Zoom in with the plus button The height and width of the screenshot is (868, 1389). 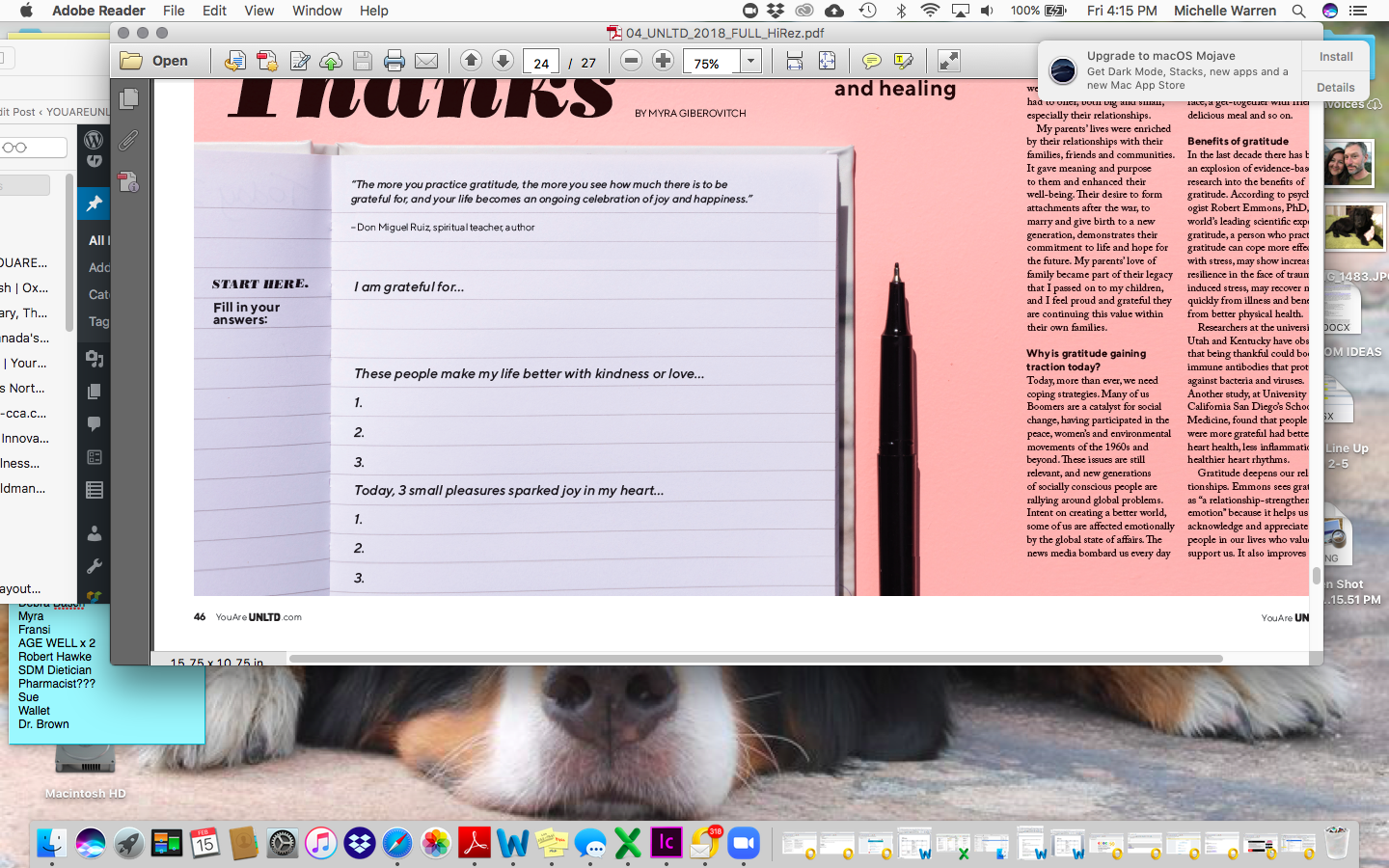tap(663, 60)
